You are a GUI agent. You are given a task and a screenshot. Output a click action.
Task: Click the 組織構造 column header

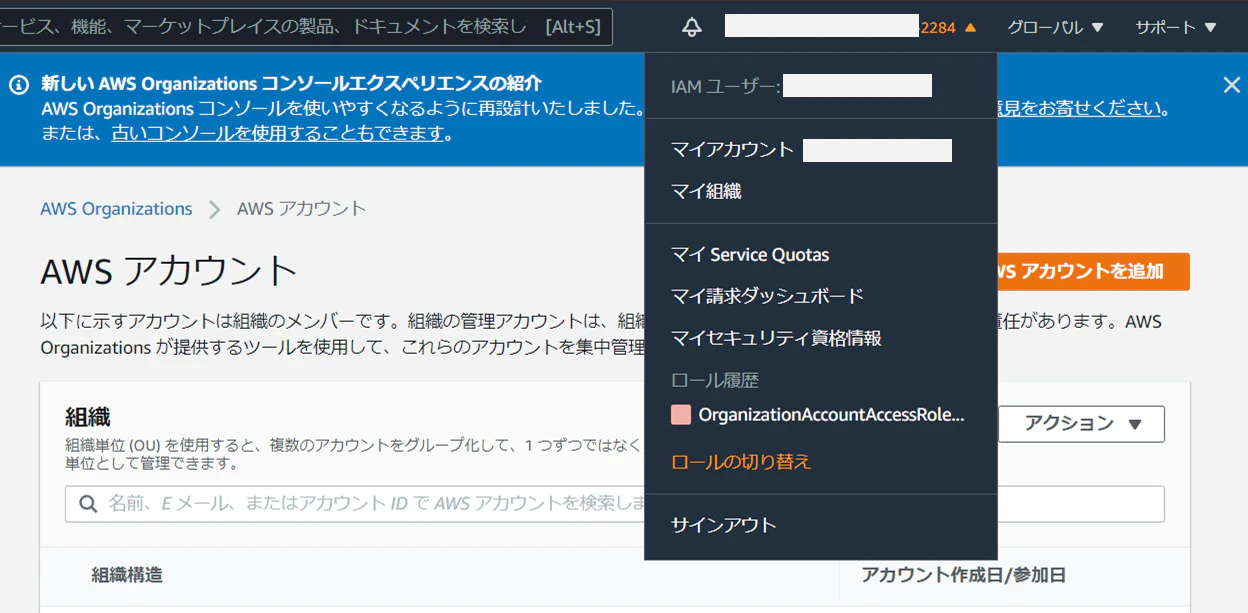pos(127,575)
